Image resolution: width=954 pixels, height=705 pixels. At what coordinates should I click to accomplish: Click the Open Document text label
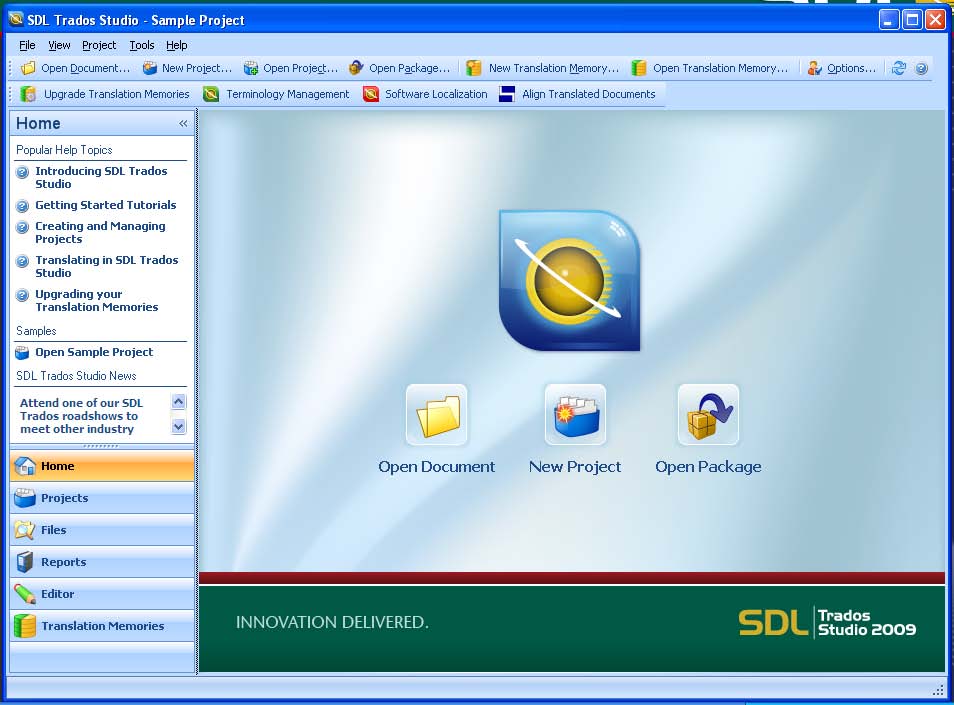click(436, 467)
